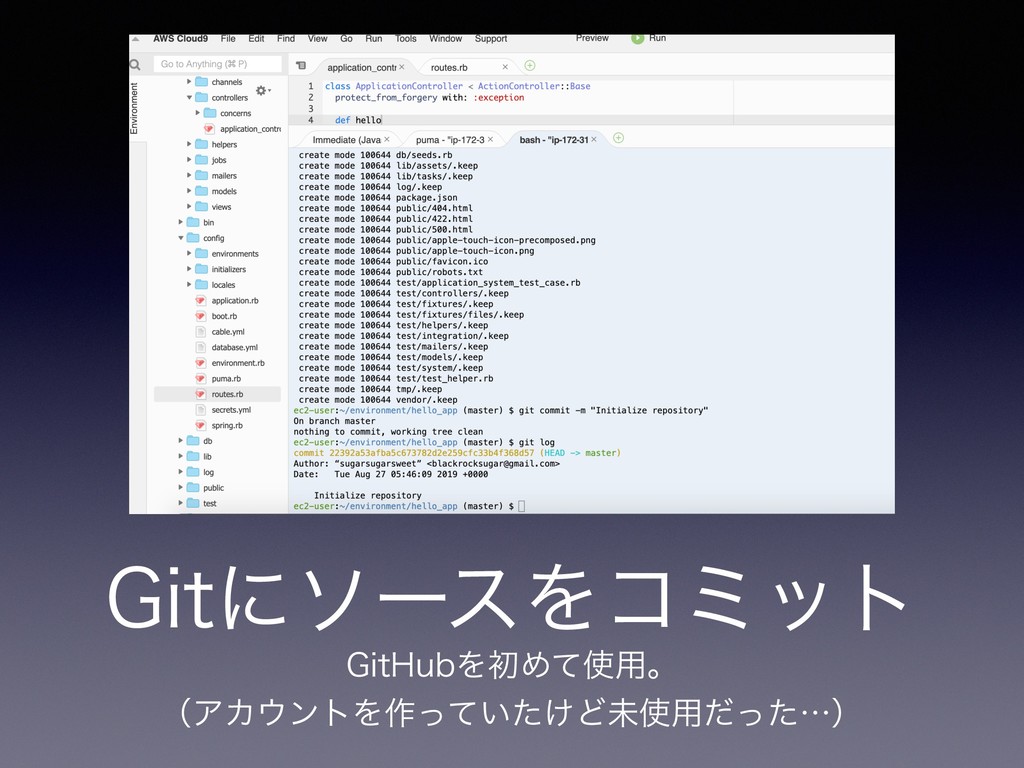Expand the environments folder arrow
This screenshot has width=1024, height=768.
click(189, 254)
